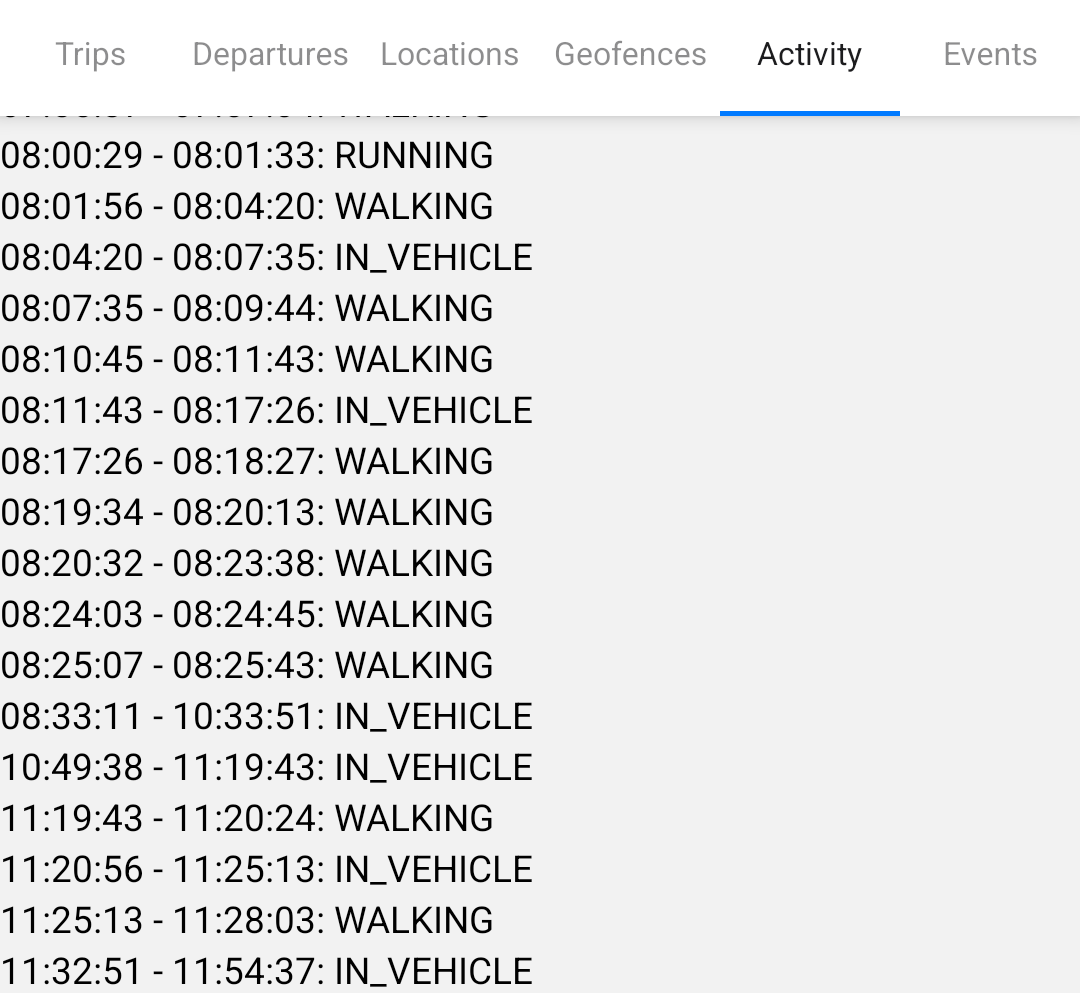Select the 08:17:26 WALKING activity
This screenshot has height=1000, width=1080.
click(x=246, y=461)
